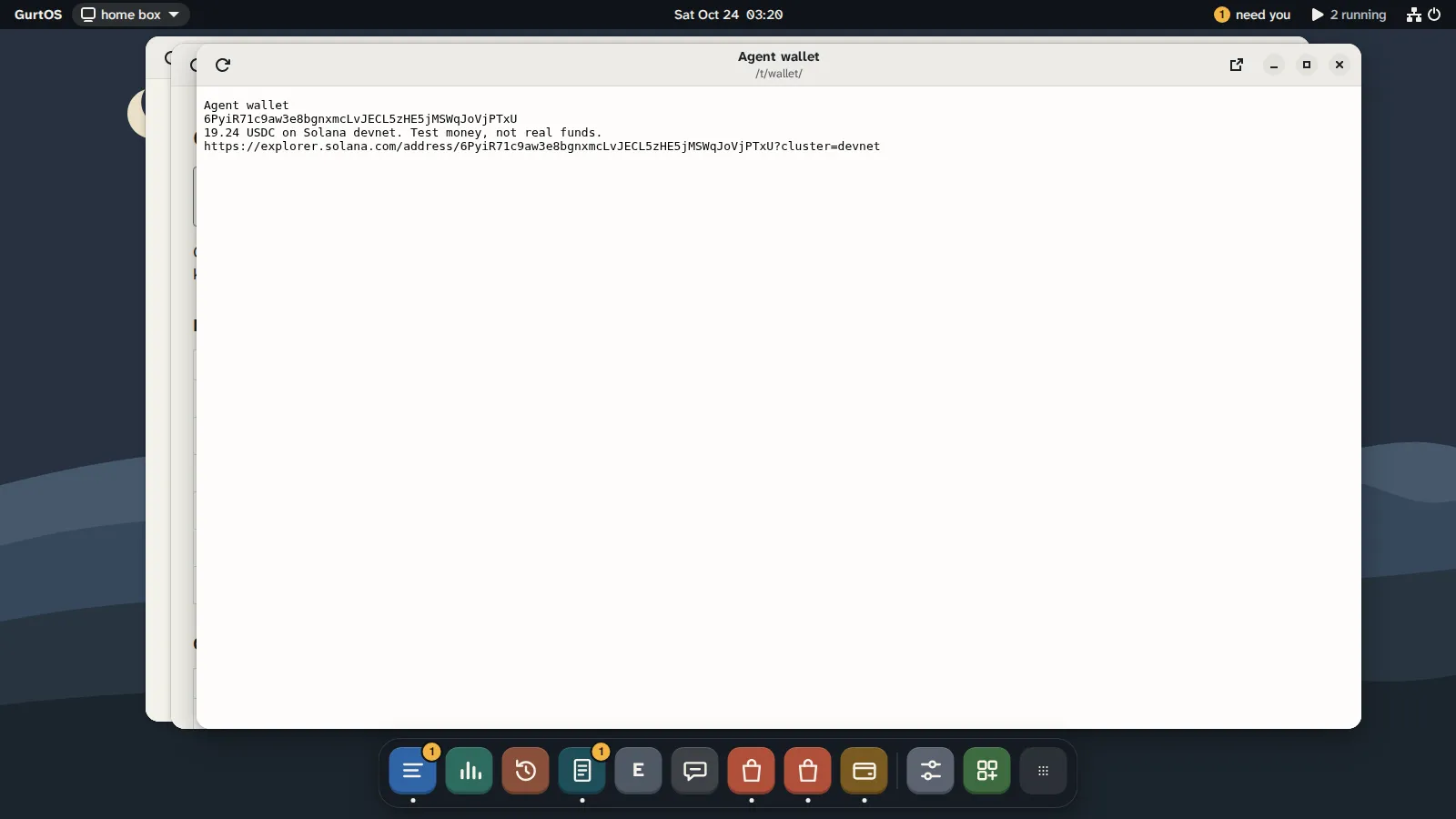Open the network status icon
This screenshot has width=1456, height=819.
click(1414, 15)
